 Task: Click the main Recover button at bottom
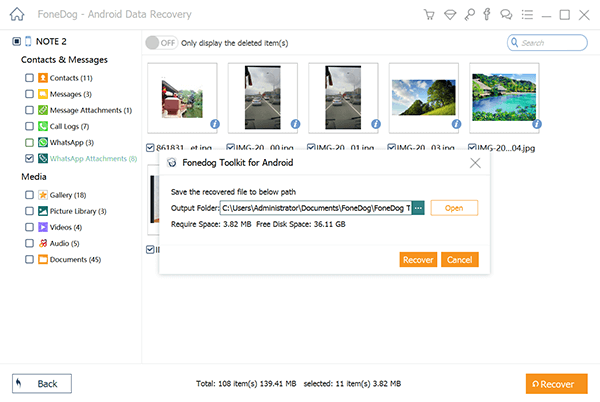(556, 384)
